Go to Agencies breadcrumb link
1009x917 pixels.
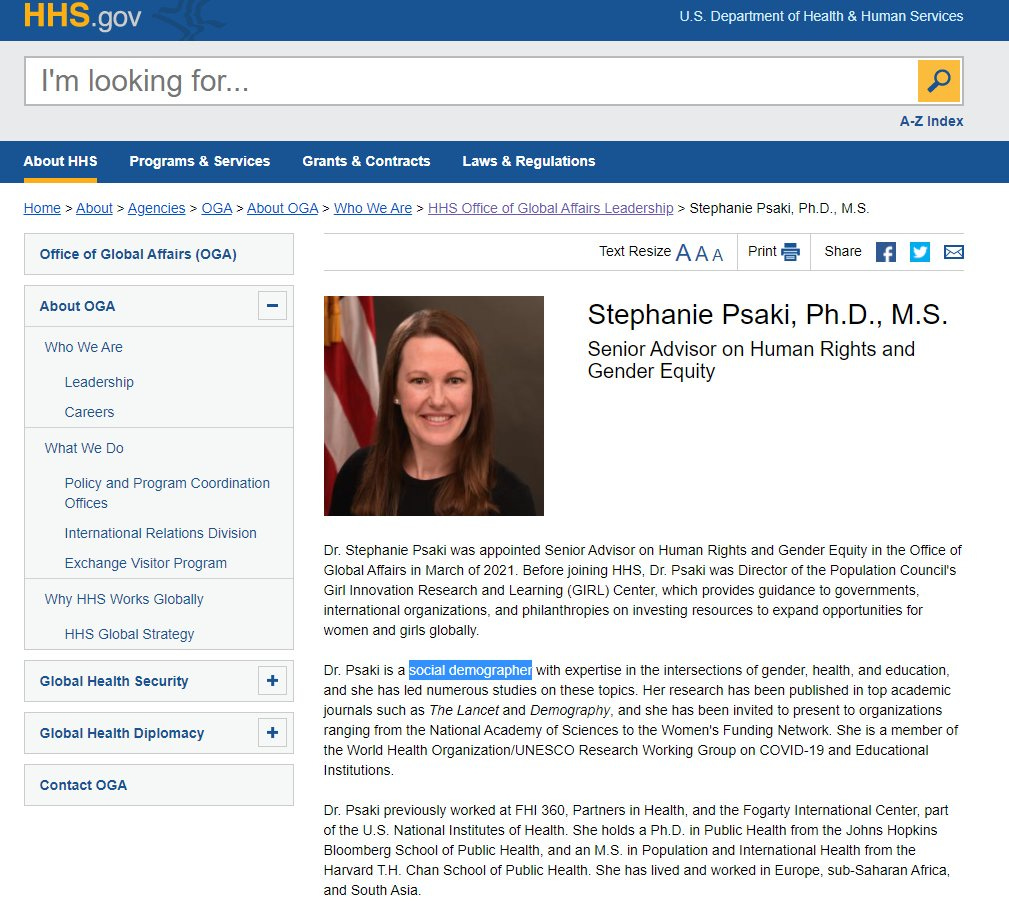(x=156, y=208)
